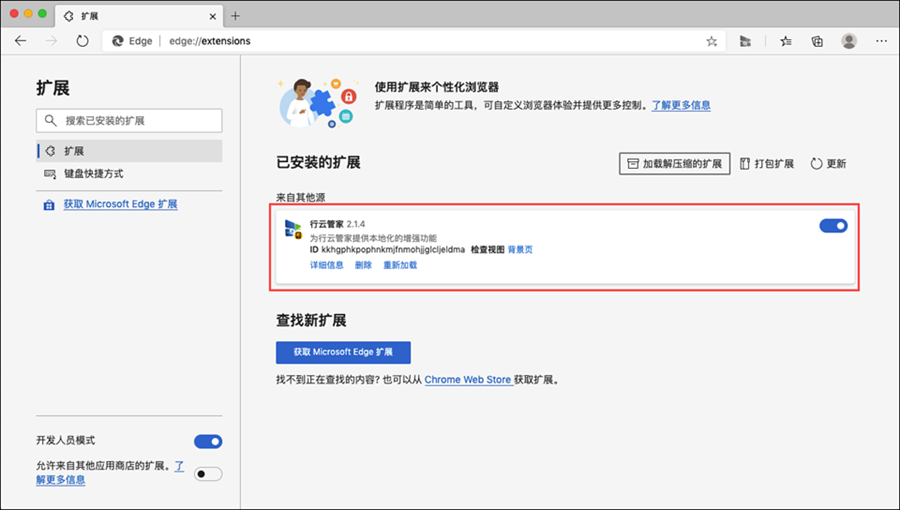Open the Chrome Web Store link

coord(468,381)
